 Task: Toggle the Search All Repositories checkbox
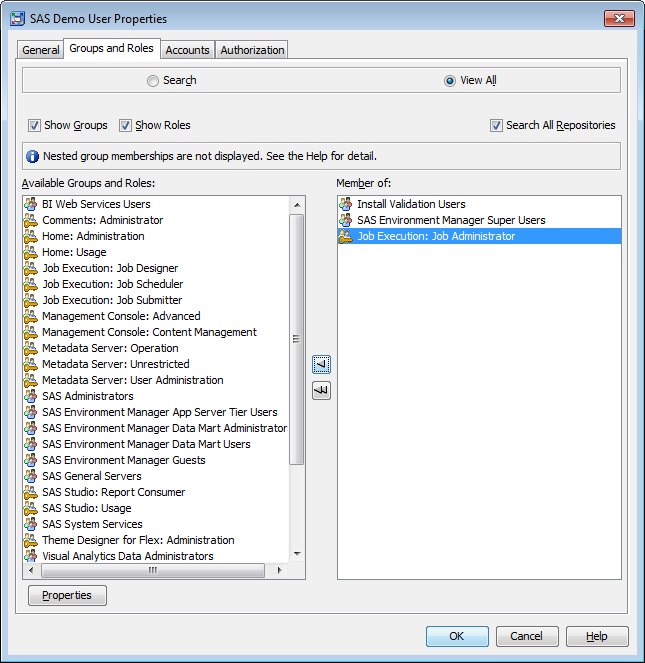[x=496, y=126]
